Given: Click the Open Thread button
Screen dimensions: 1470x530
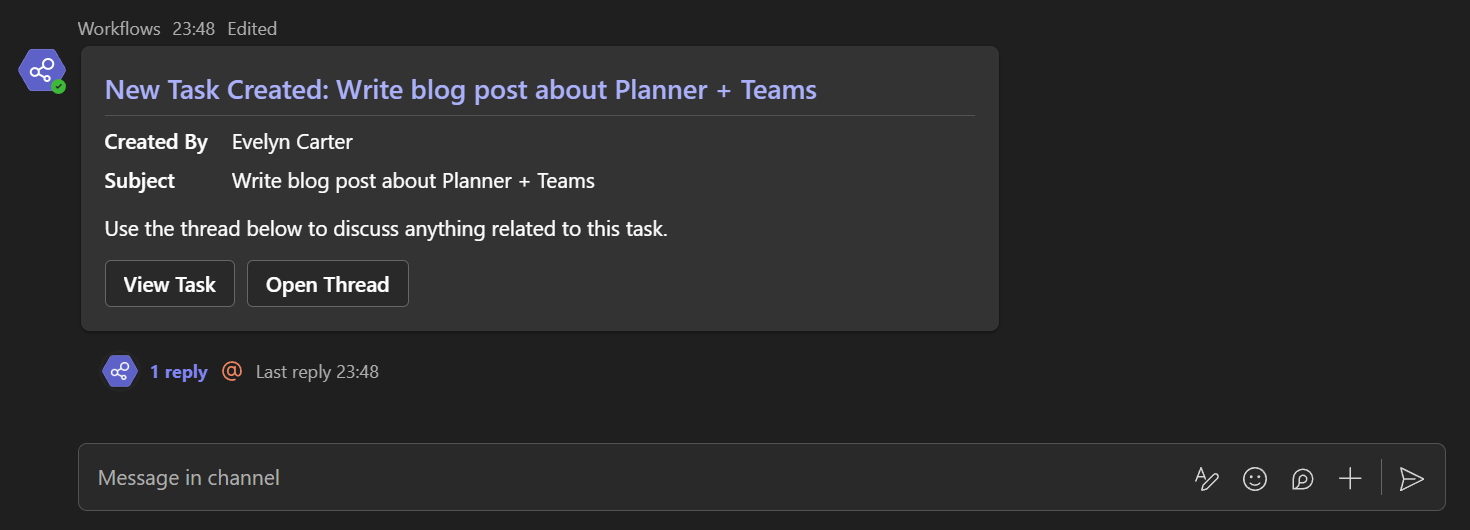Looking at the screenshot, I should (328, 284).
